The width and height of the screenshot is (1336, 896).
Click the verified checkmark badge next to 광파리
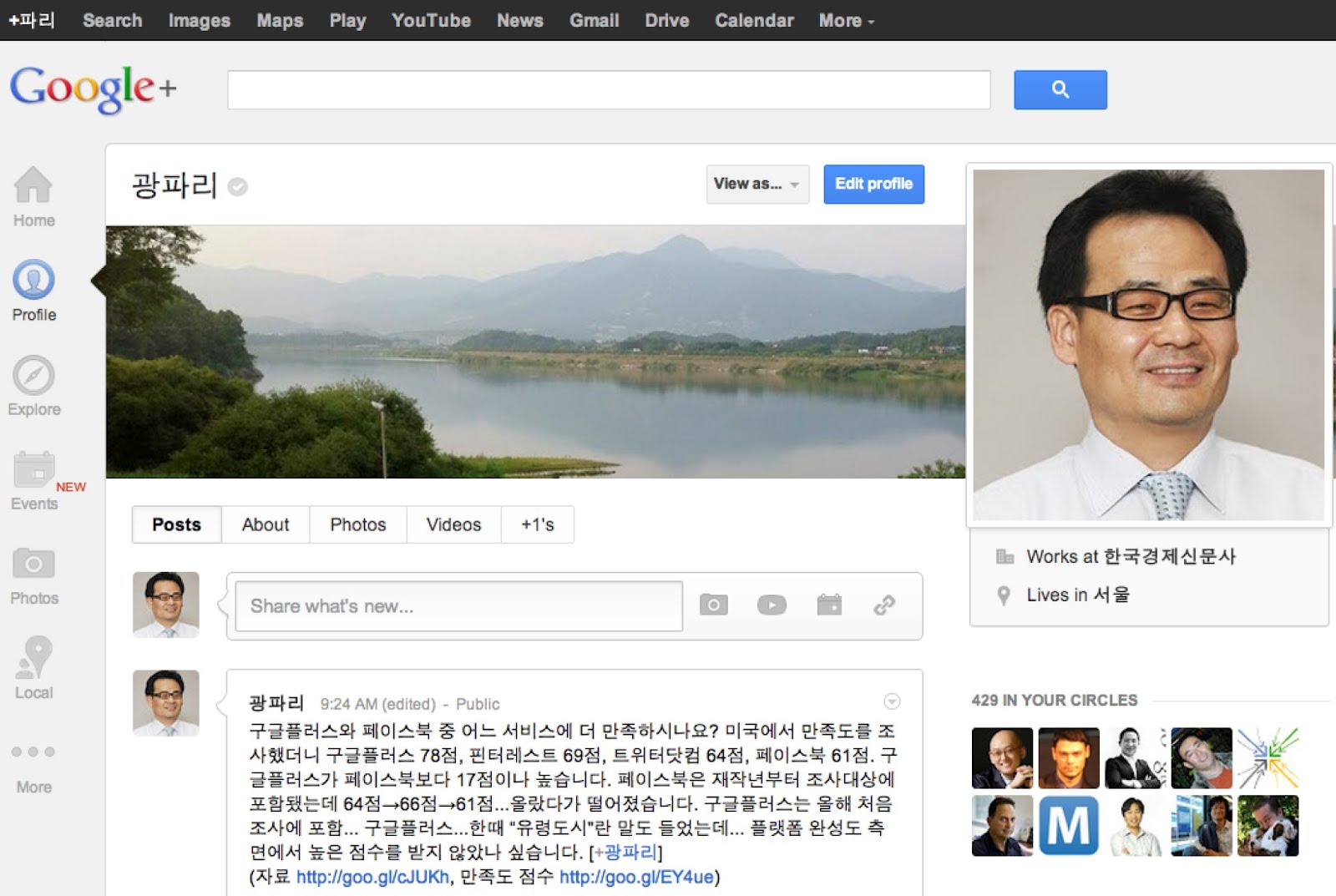pos(238,186)
